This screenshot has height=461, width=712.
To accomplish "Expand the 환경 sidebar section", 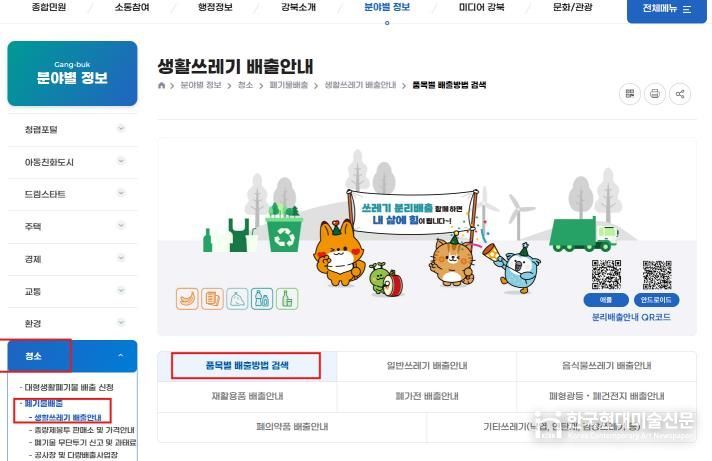I will tap(72, 323).
